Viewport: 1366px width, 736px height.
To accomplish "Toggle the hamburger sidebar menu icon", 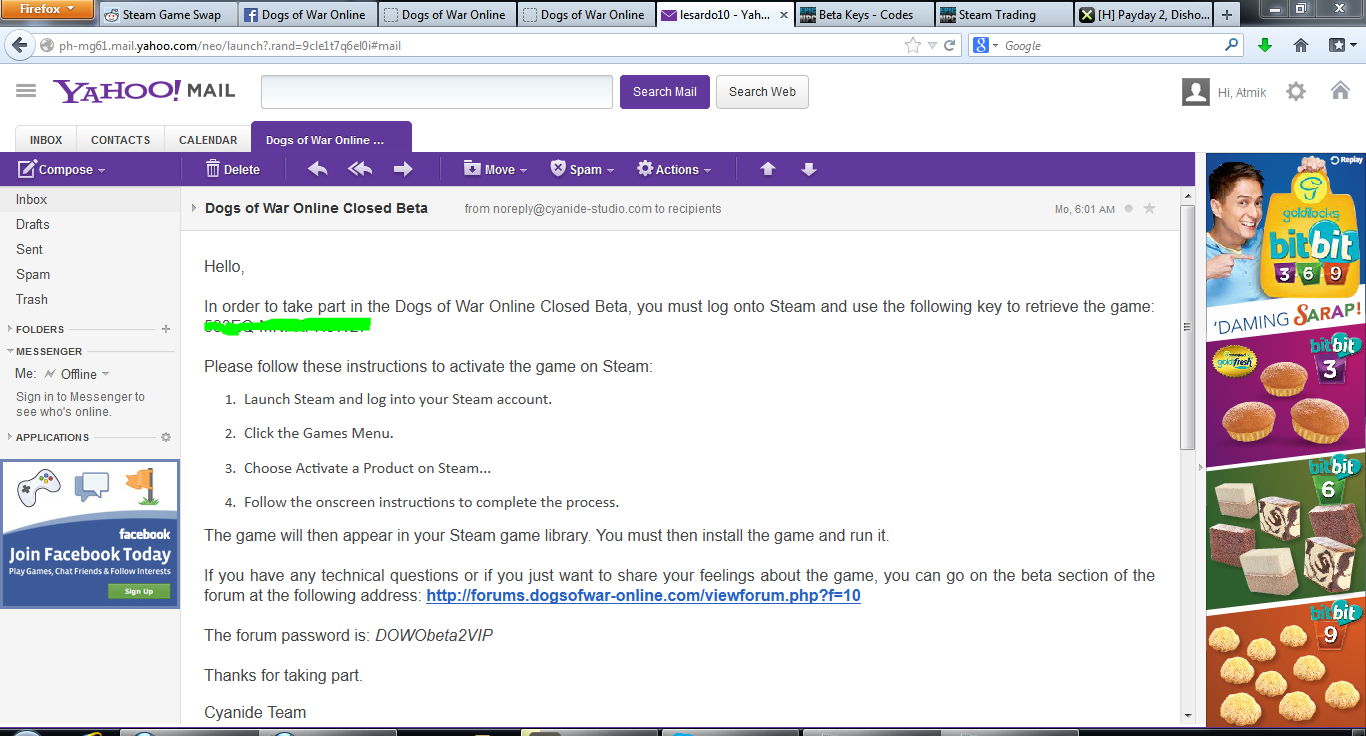I will [26, 91].
